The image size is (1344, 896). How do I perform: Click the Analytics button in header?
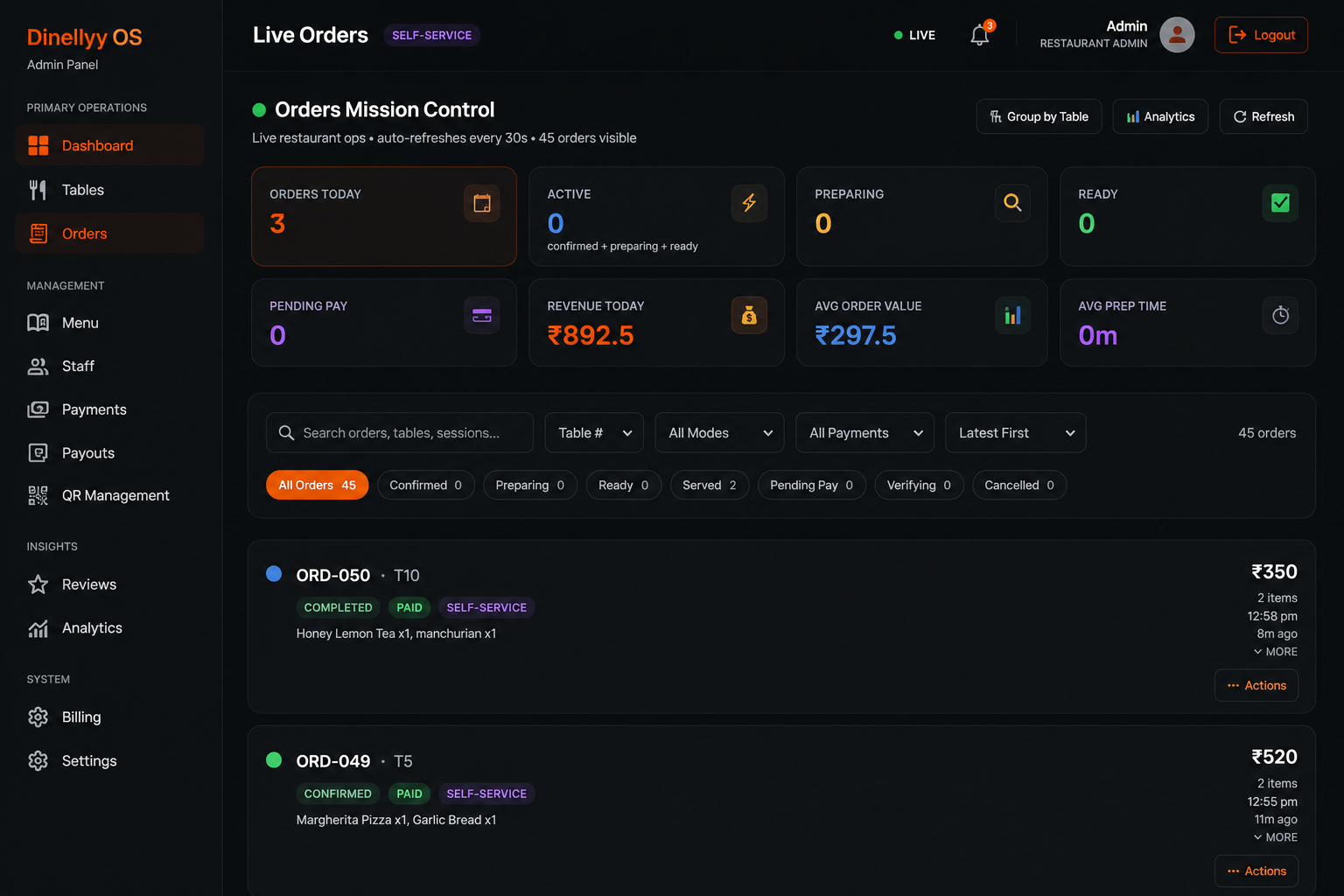1160,116
